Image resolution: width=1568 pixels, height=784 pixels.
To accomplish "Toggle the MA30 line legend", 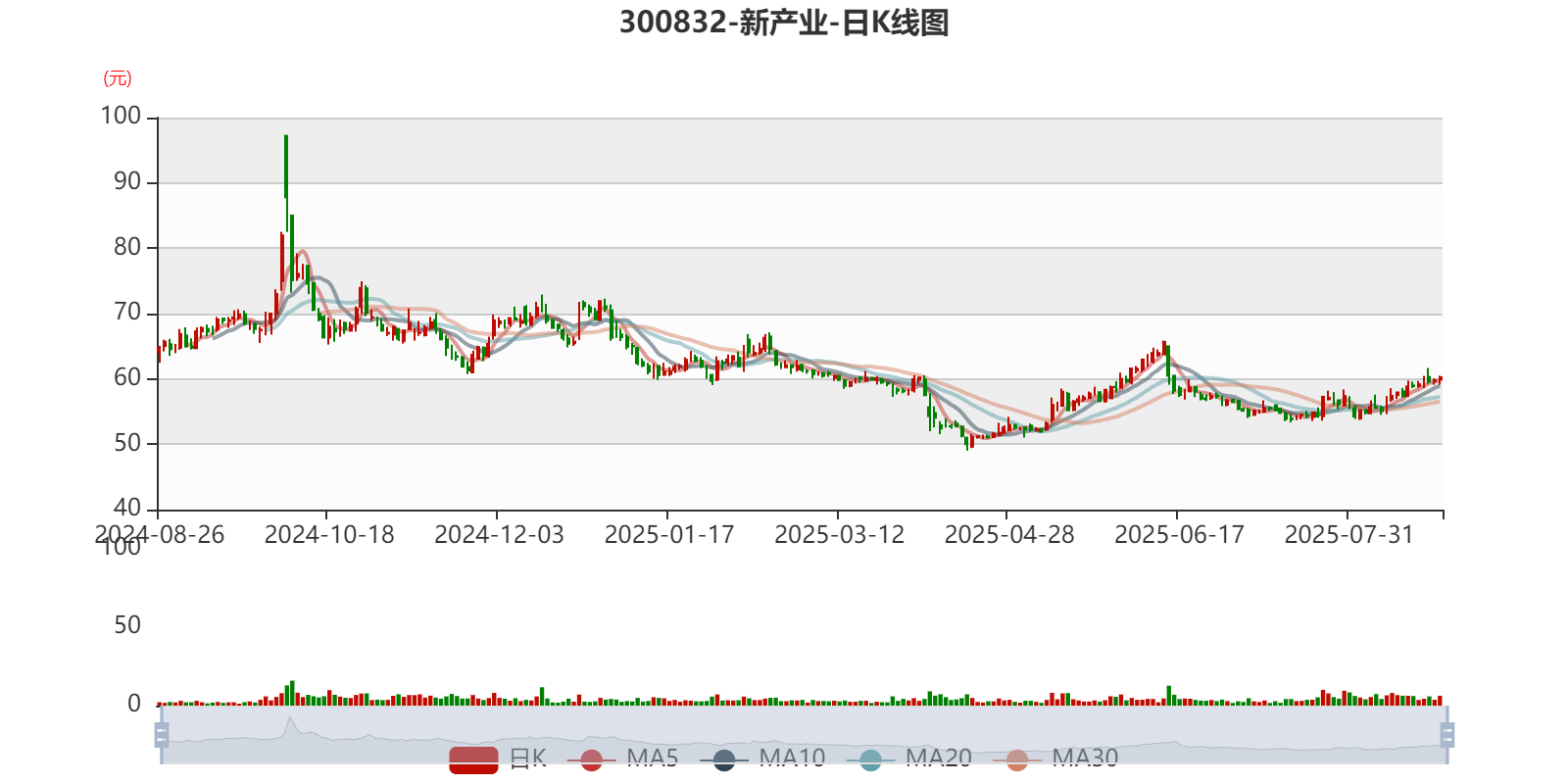I will [x=1055, y=759].
